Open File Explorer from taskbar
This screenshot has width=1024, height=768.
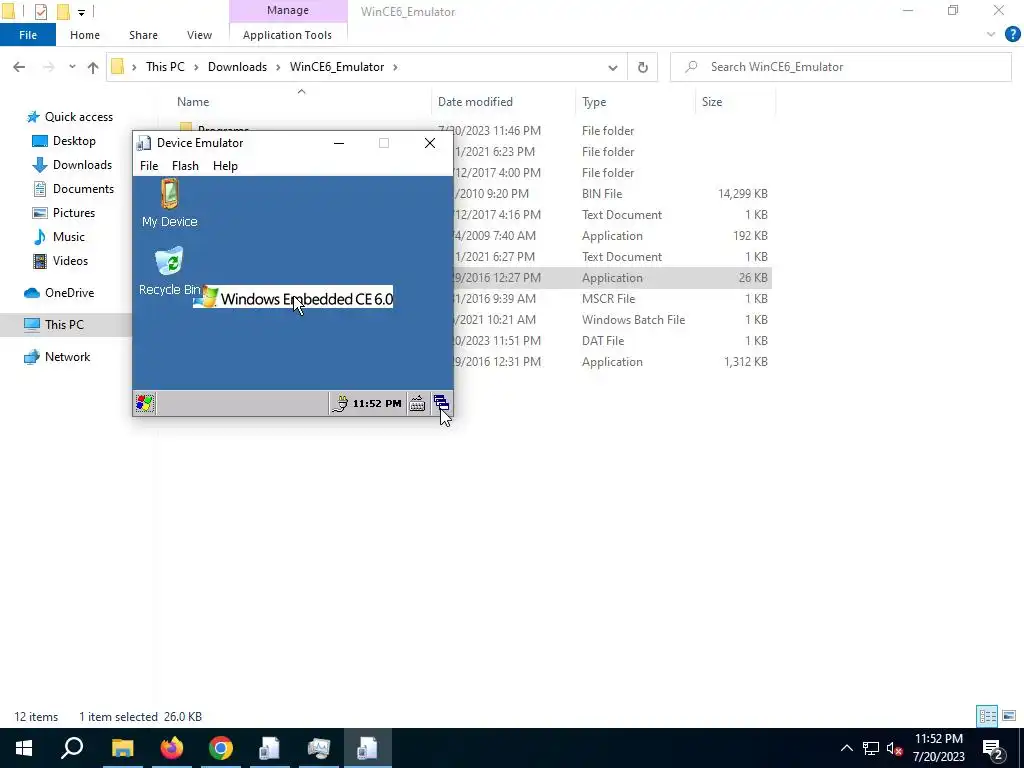[122, 748]
